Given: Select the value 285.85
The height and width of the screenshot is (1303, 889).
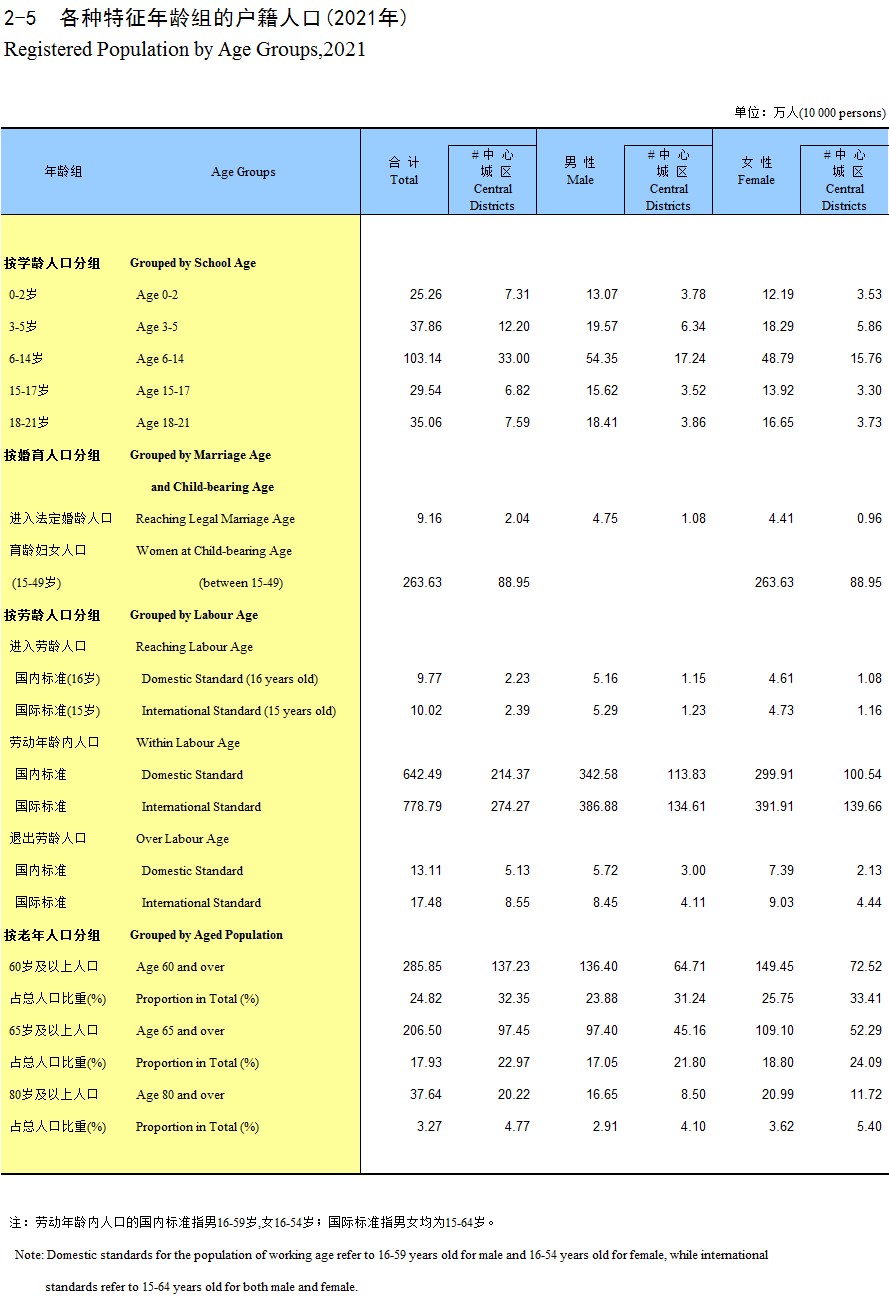Looking at the screenshot, I should [422, 967].
